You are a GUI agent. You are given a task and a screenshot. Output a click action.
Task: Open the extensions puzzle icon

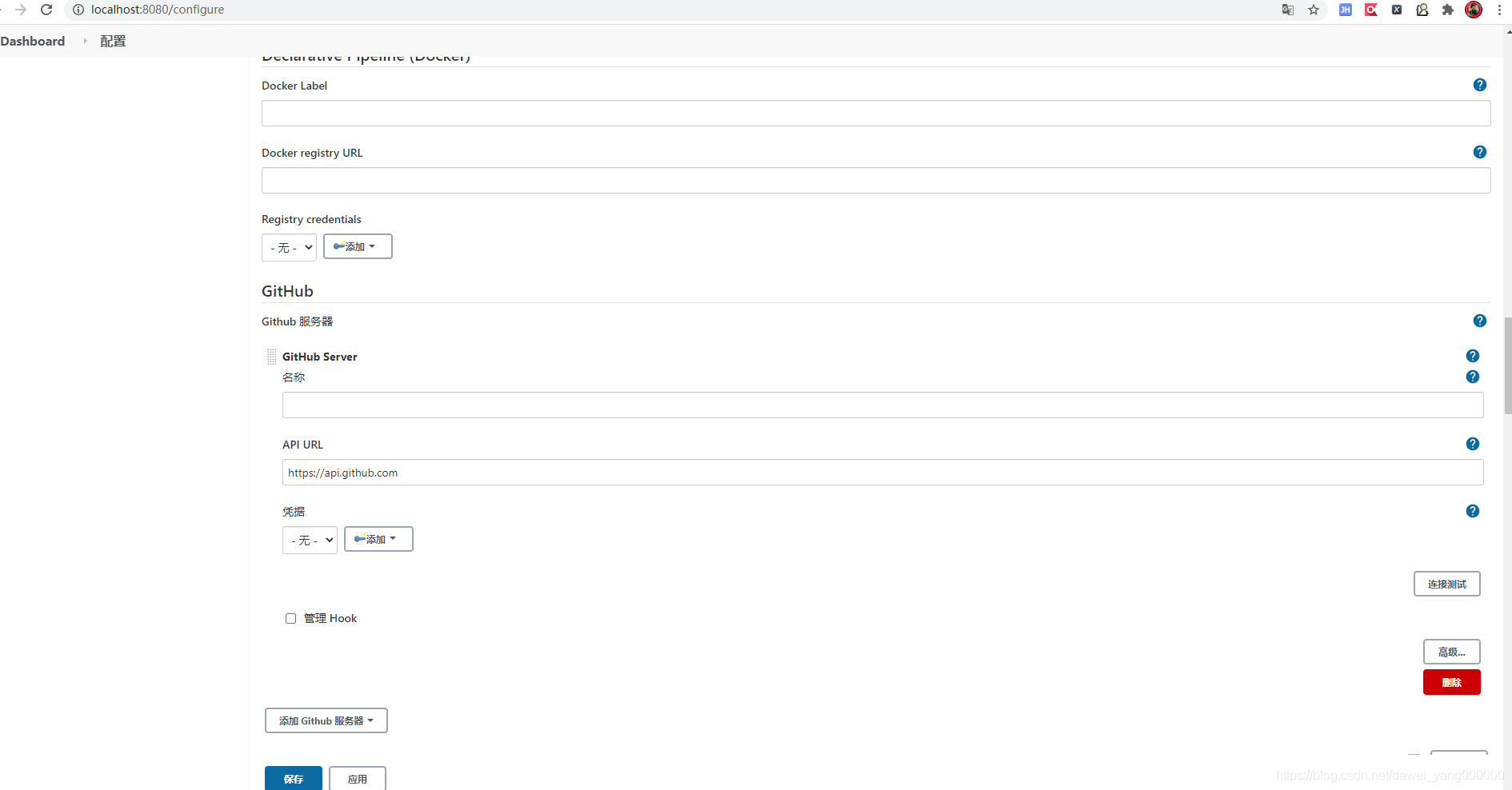coord(1448,10)
